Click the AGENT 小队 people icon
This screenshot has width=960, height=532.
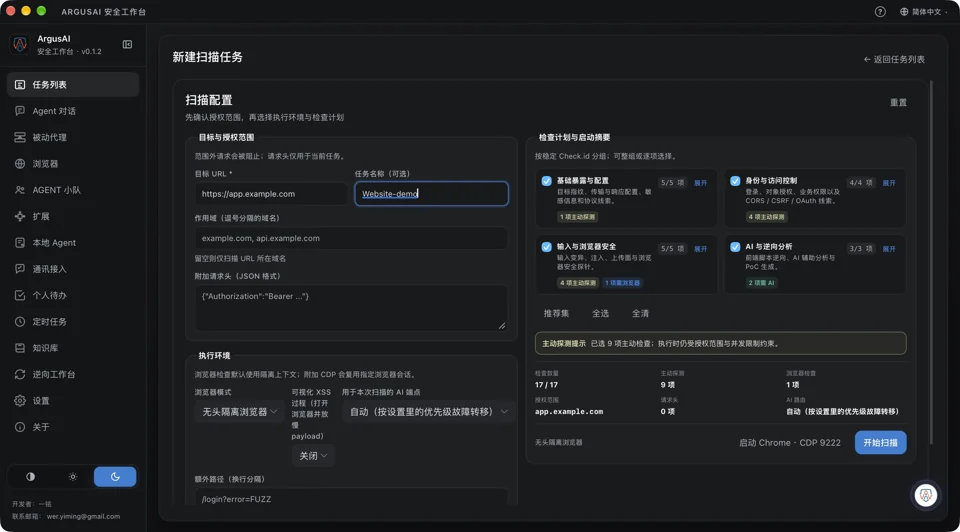[20, 190]
